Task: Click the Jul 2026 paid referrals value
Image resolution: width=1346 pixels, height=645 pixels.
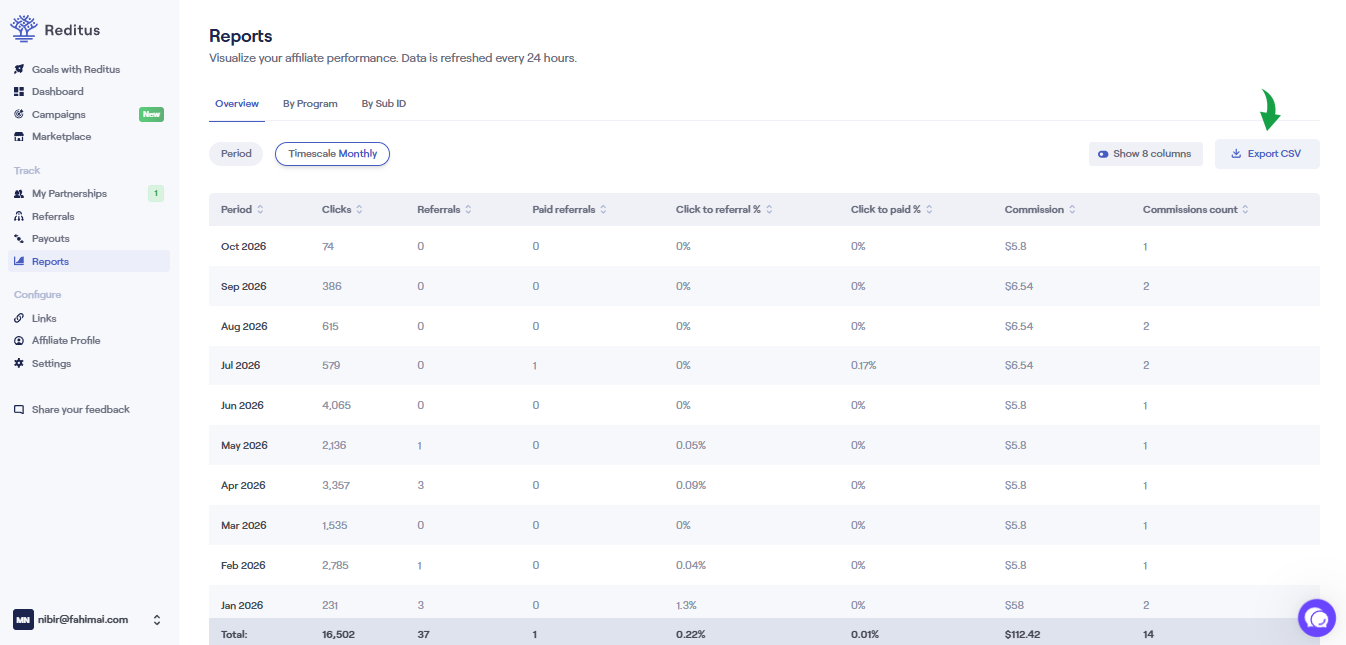Action: click(x=535, y=366)
